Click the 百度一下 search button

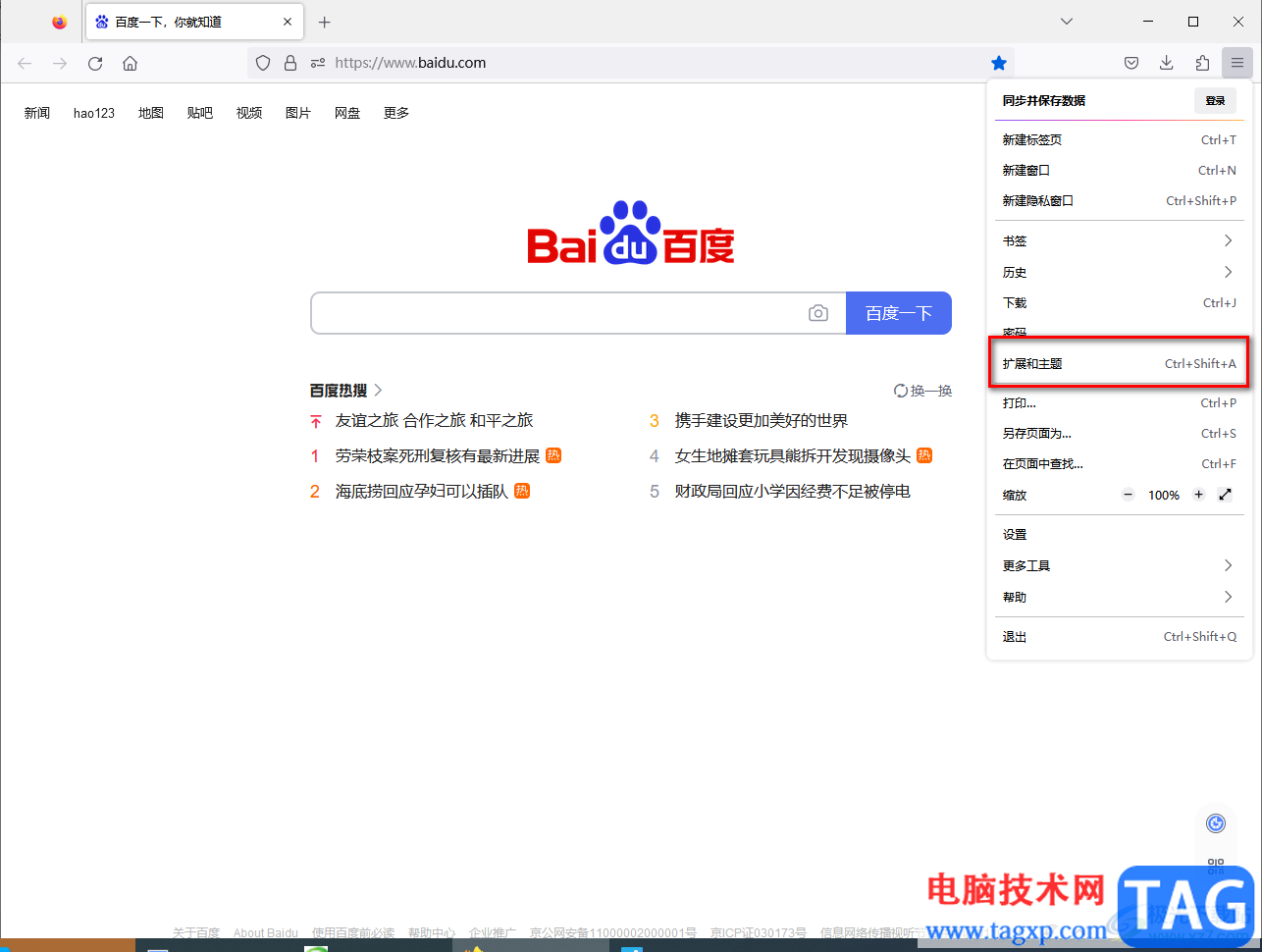click(x=899, y=313)
